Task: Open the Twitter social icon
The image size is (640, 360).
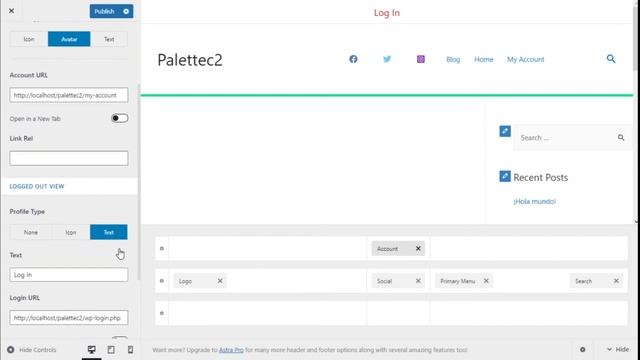Action: [x=387, y=59]
